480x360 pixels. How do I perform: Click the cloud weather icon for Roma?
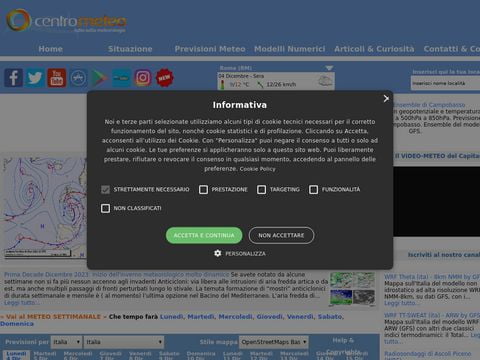tap(324, 81)
